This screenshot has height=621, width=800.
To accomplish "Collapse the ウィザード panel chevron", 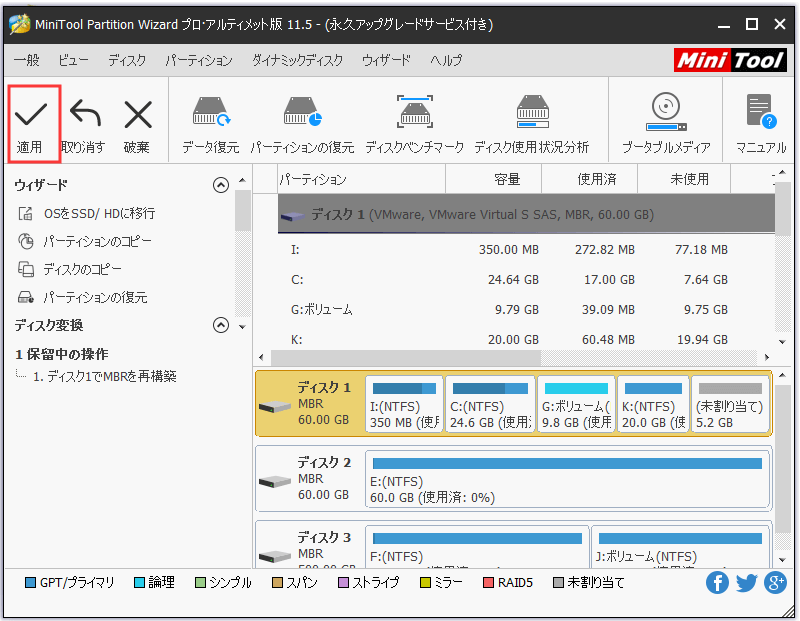I will (220, 184).
